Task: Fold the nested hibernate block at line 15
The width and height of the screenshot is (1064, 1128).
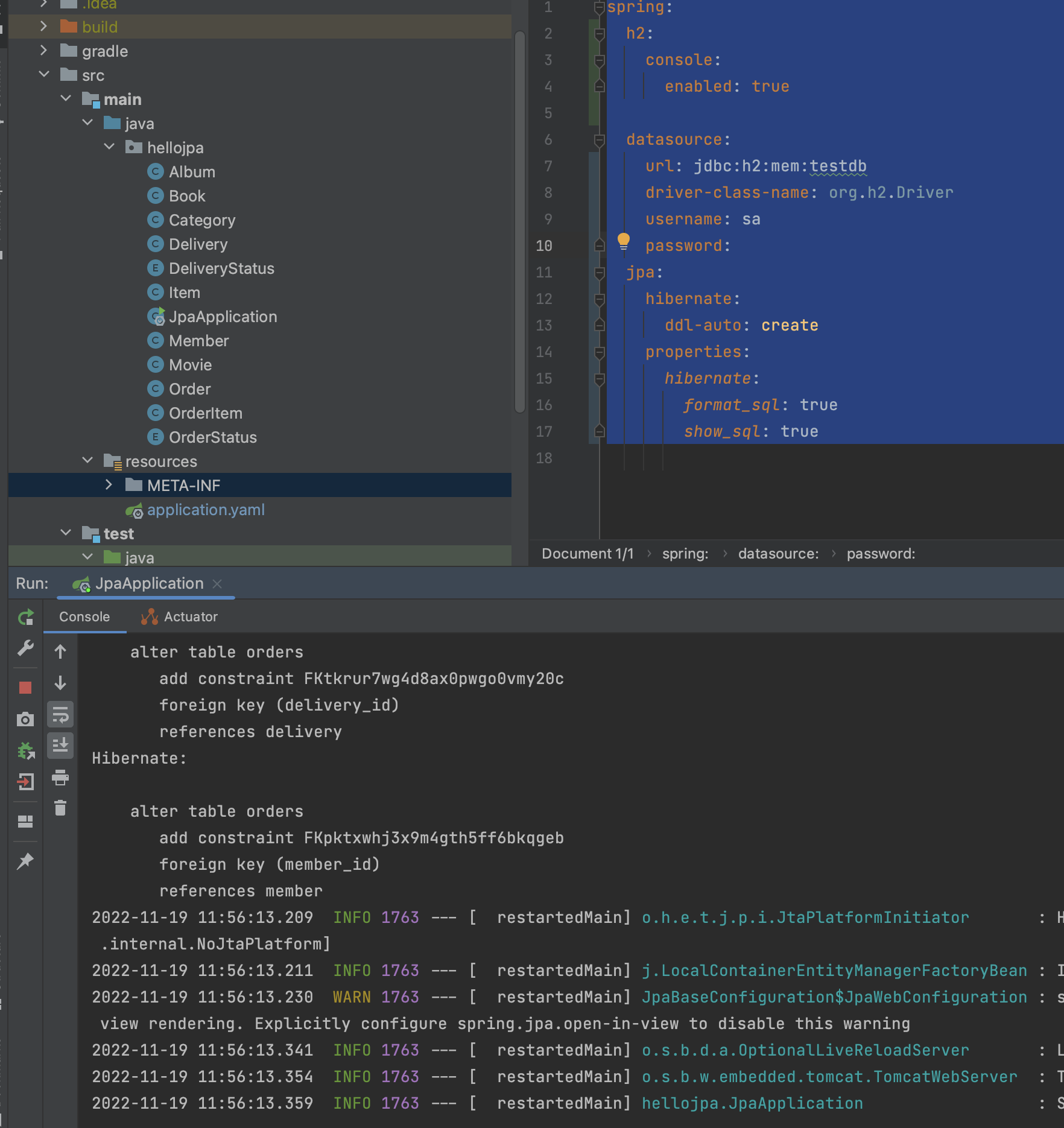Action: click(600, 379)
